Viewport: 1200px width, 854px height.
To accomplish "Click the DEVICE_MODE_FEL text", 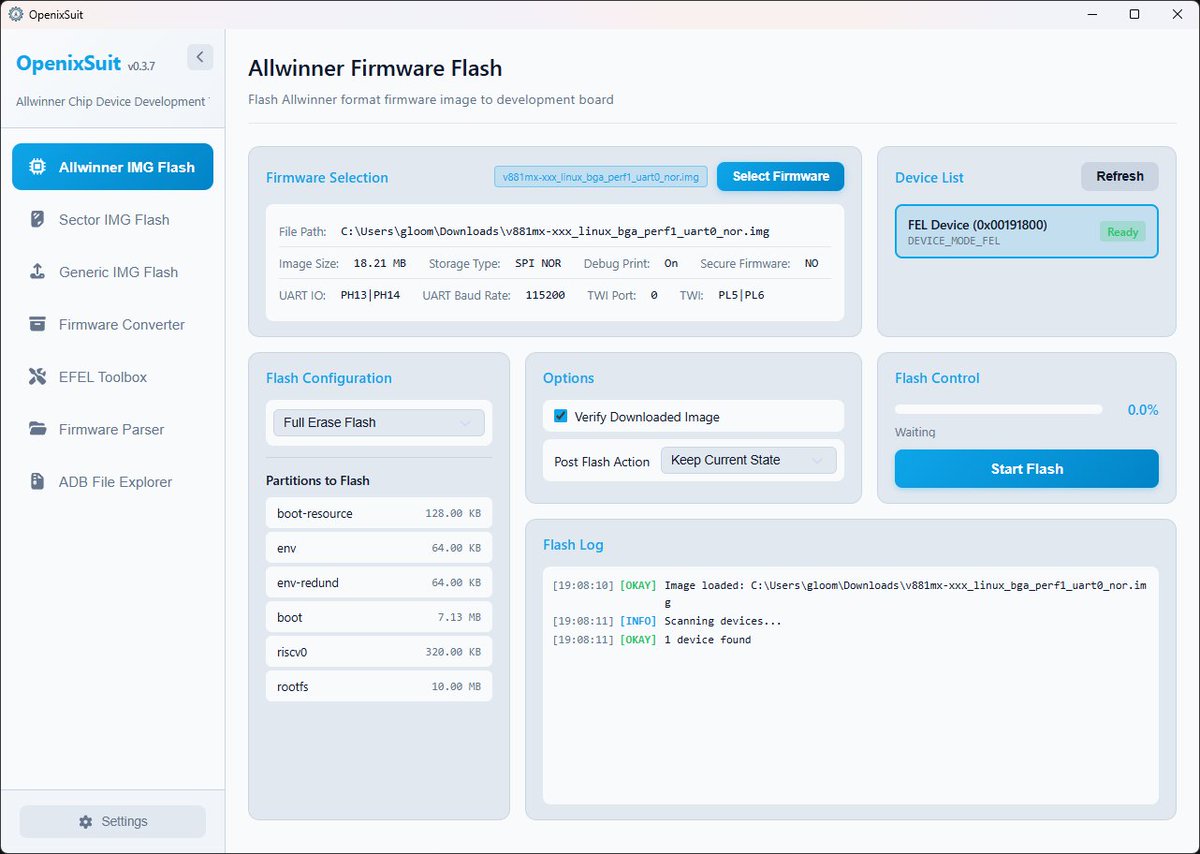I will pos(953,241).
